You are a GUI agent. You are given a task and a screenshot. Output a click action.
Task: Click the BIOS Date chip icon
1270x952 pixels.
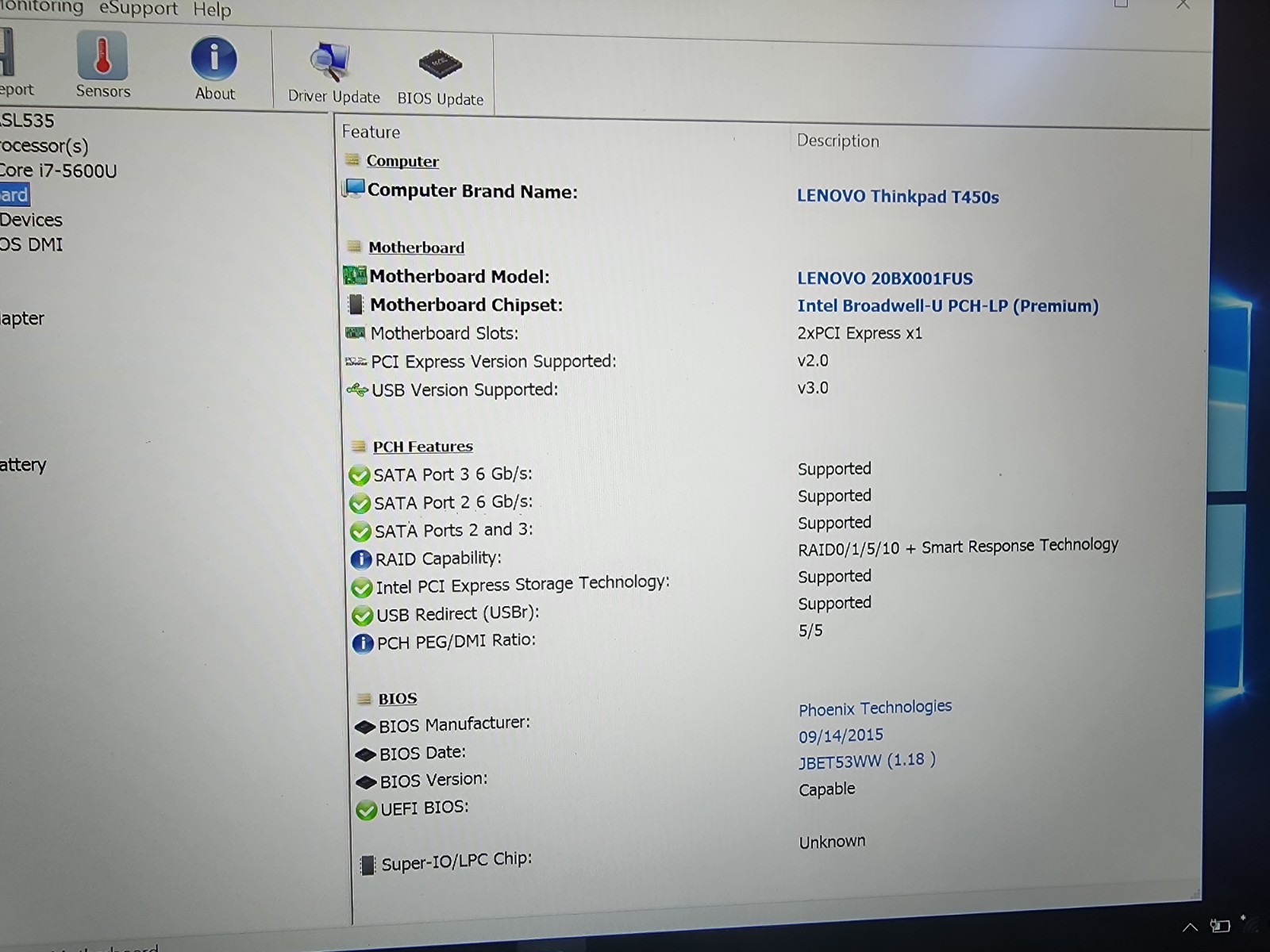tap(366, 754)
